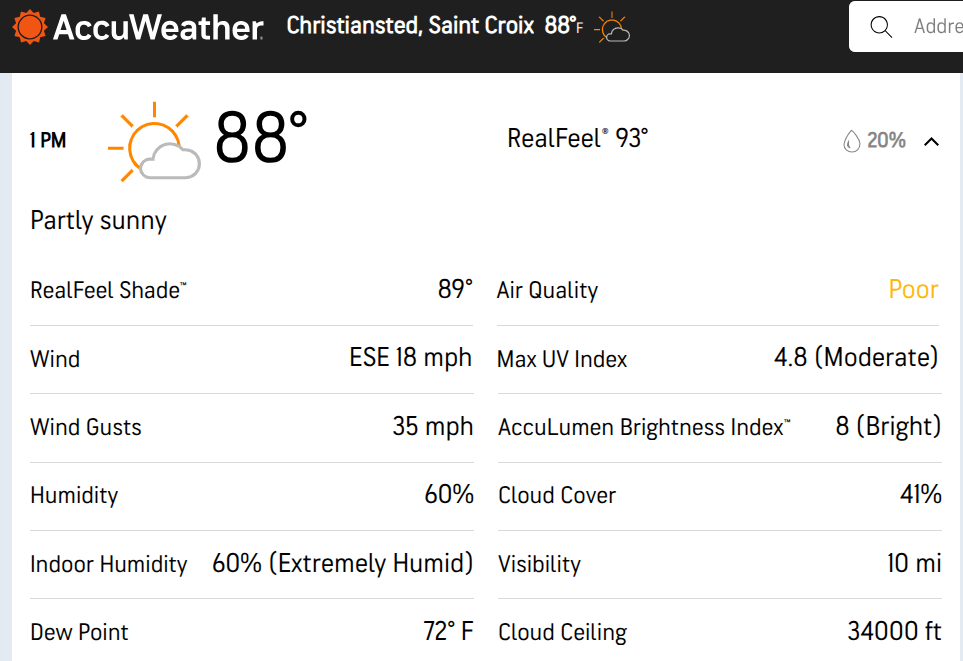
Task: Click the magnifying glass search icon
Action: pyautogui.click(x=881, y=27)
